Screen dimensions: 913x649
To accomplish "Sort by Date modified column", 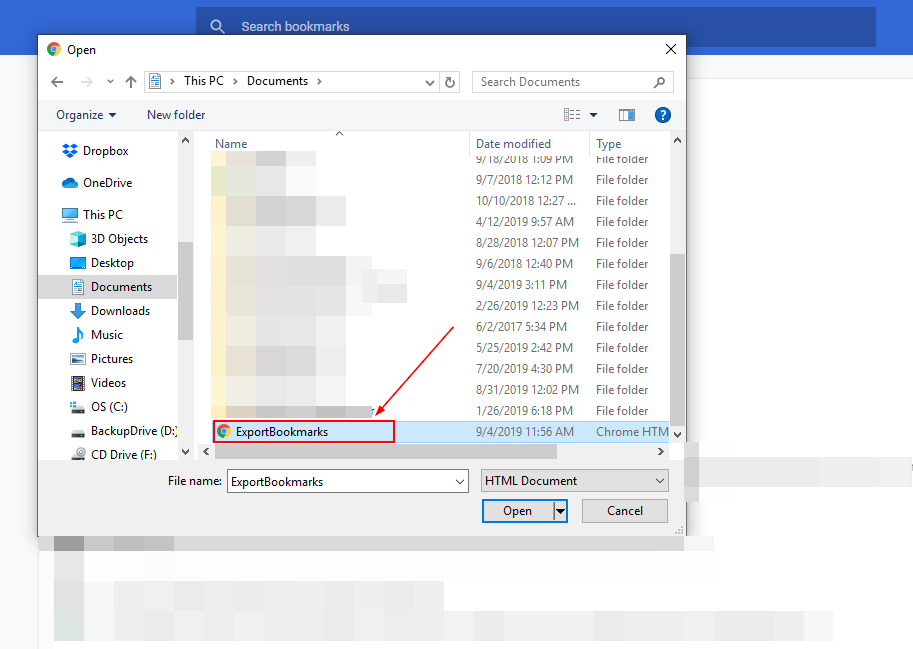I will (x=513, y=144).
